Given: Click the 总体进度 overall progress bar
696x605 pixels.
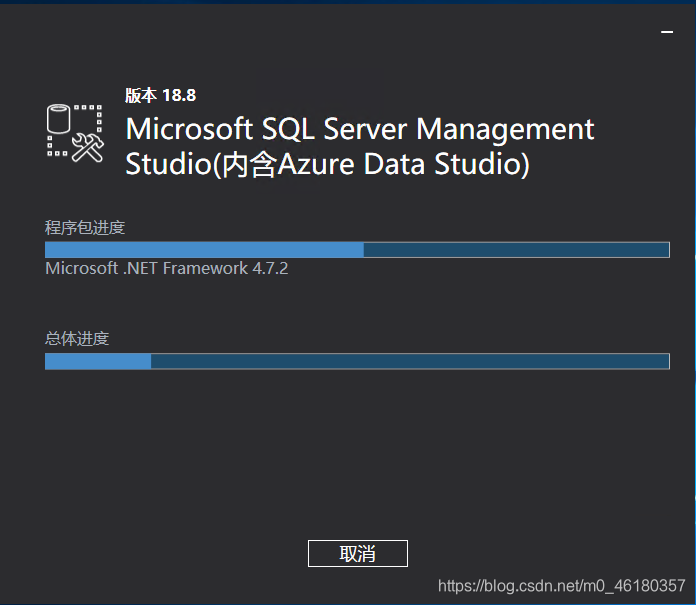Looking at the screenshot, I should 357,361.
